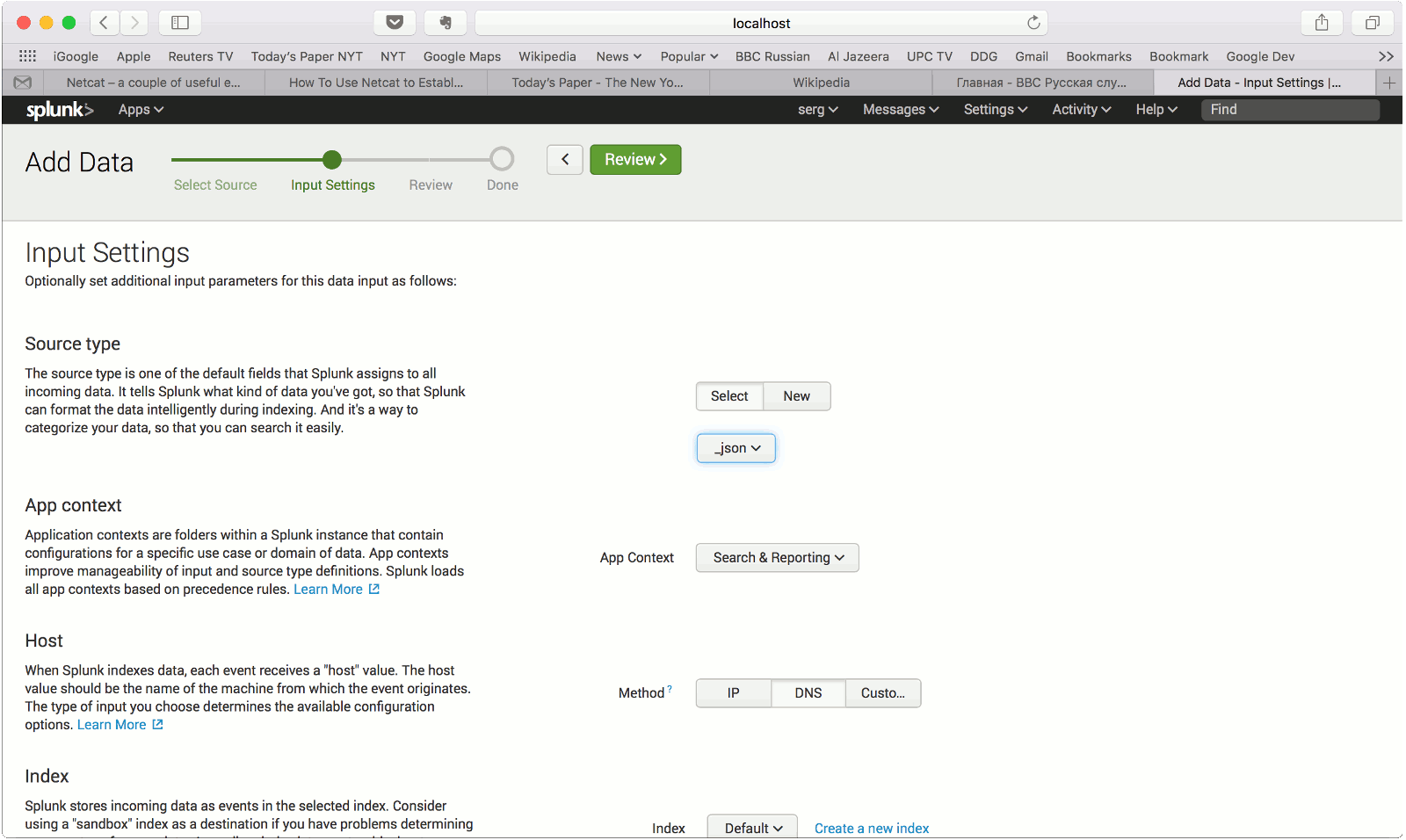Switch to the Wikipedia tab
Viewport: 1406px width, 840px height.
coord(821,83)
